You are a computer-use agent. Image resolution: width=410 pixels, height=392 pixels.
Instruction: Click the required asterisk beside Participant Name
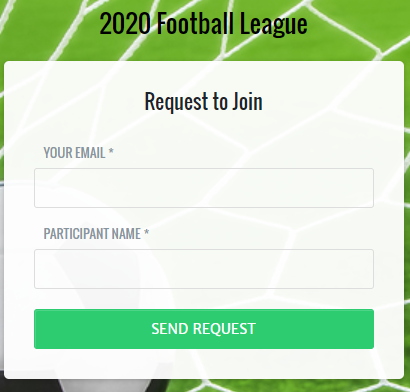click(146, 233)
